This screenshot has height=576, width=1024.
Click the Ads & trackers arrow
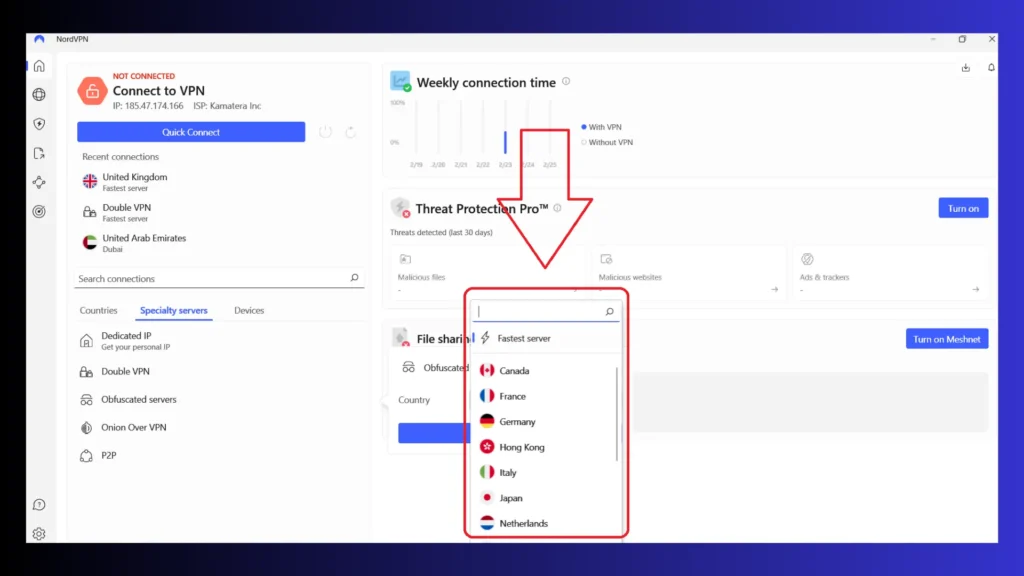976,289
